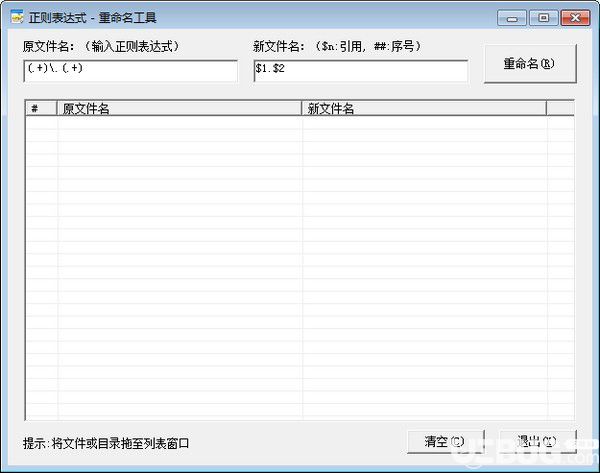Image resolution: width=600 pixels, height=473 pixels.
Task: Click the 清空(C) button
Action: point(445,442)
